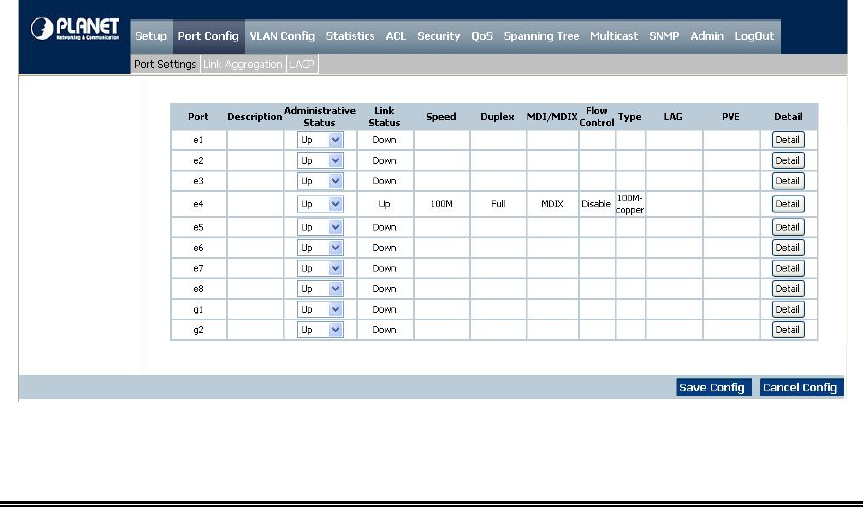Viewport: 863px width, 507px height.
Task: Open Administrative Status dropdown for port e7
Action: (320, 269)
